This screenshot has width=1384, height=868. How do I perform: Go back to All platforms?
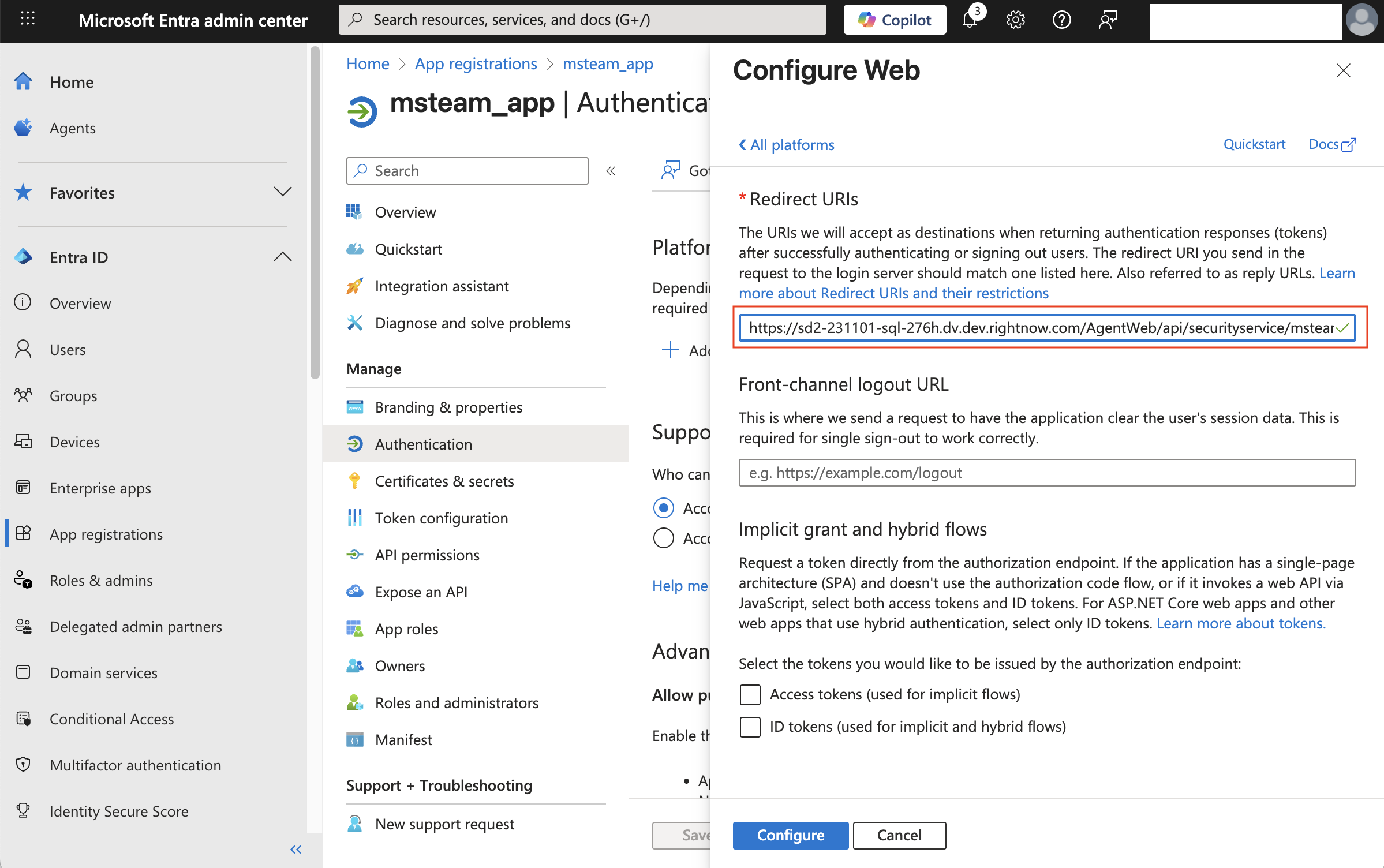tap(786, 145)
